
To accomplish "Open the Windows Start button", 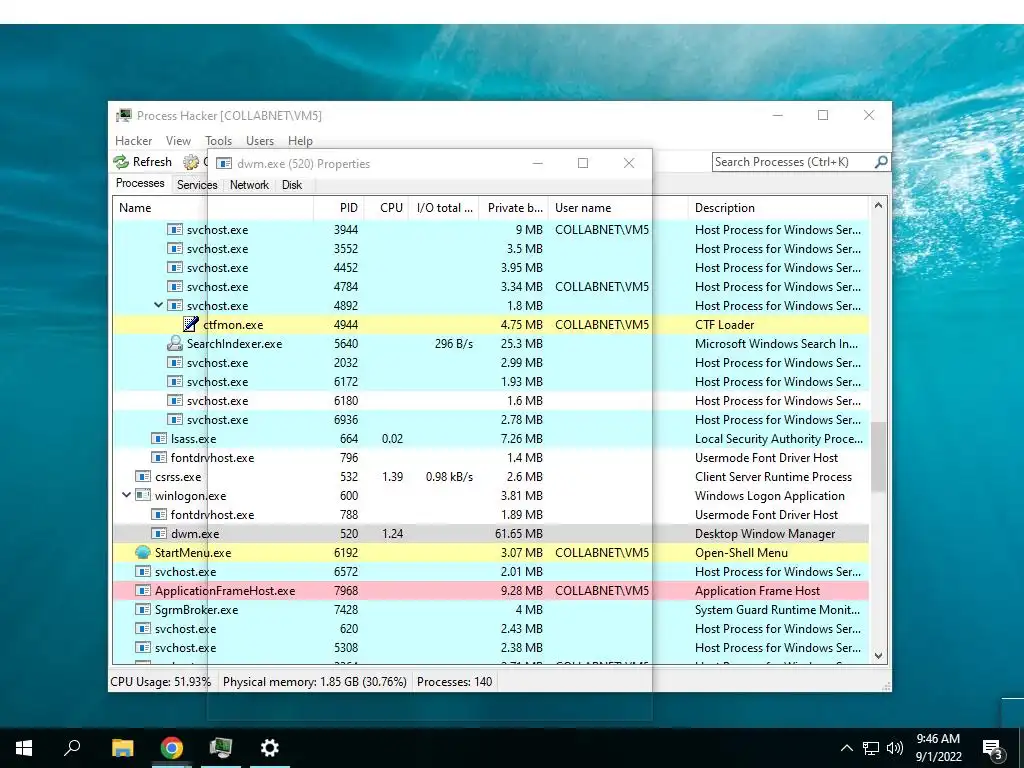I will (x=24, y=748).
